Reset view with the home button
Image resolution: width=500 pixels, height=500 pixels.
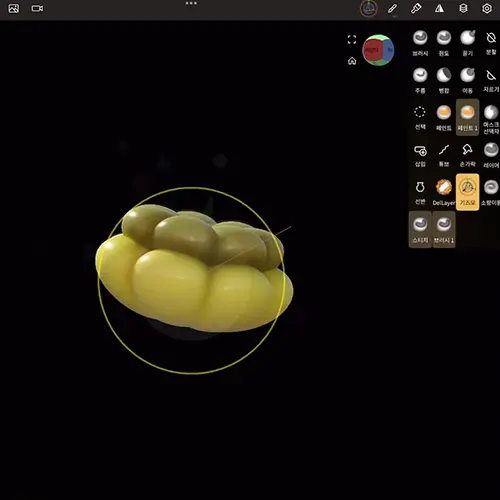tap(352, 61)
